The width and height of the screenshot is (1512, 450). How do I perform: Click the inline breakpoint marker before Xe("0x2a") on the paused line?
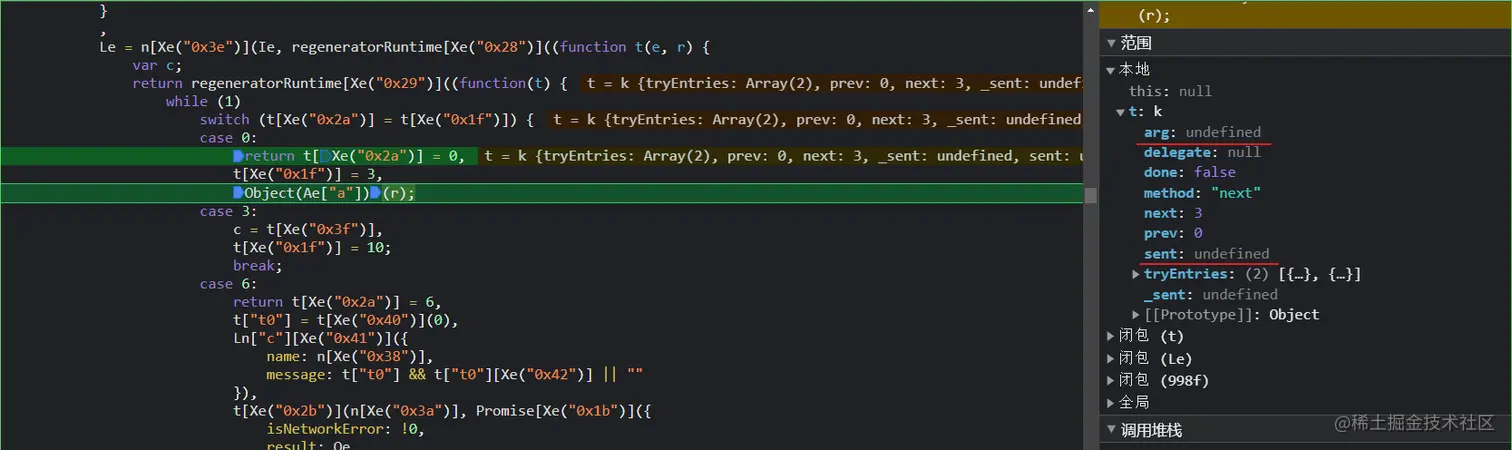[324, 156]
